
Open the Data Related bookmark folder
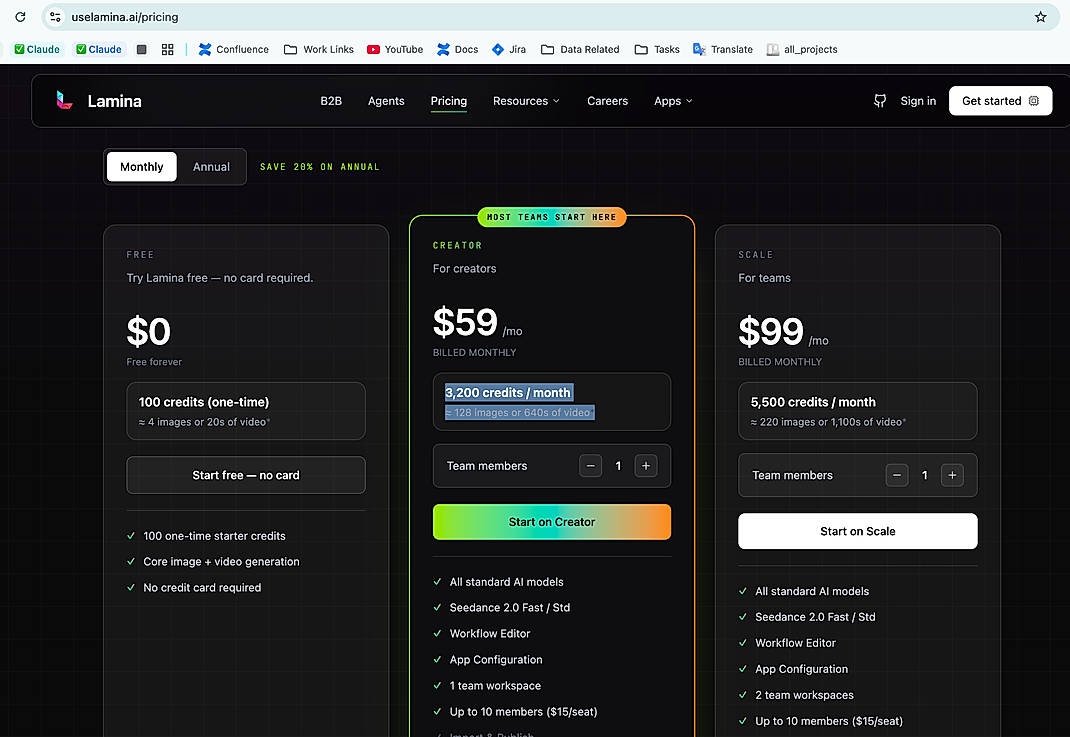click(x=580, y=49)
